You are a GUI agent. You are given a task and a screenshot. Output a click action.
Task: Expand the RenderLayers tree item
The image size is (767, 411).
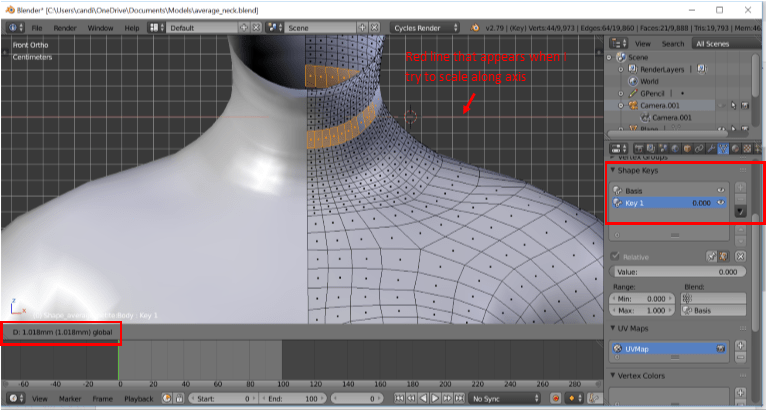click(x=621, y=69)
